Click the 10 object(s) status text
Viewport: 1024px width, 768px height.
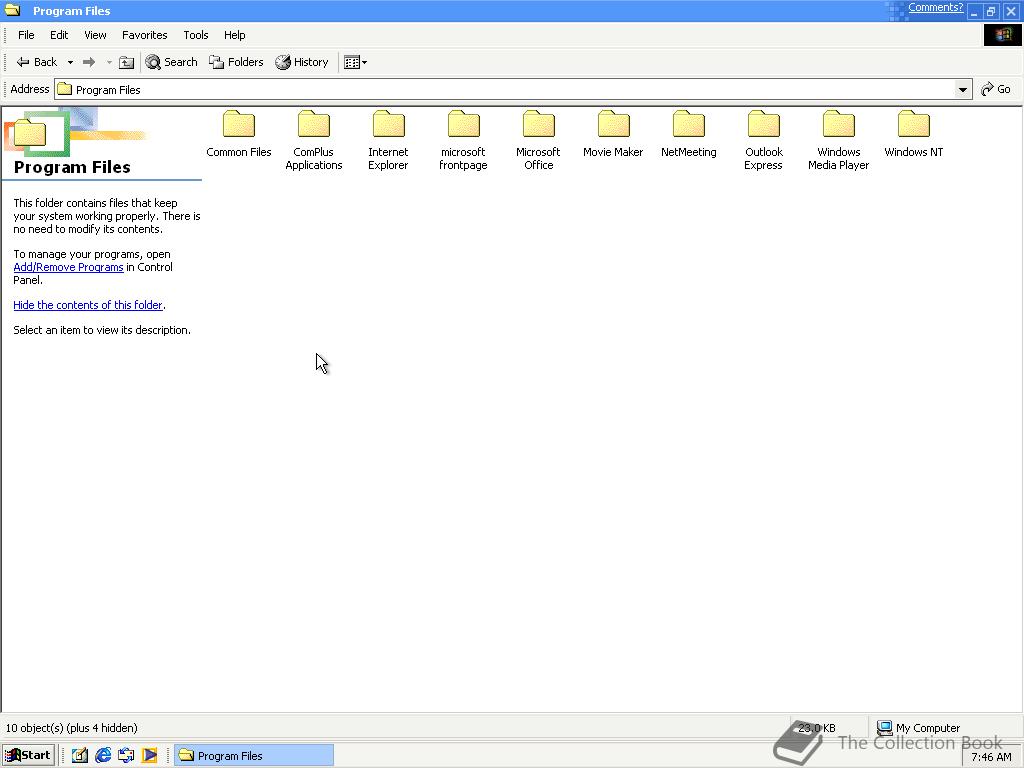point(71,728)
